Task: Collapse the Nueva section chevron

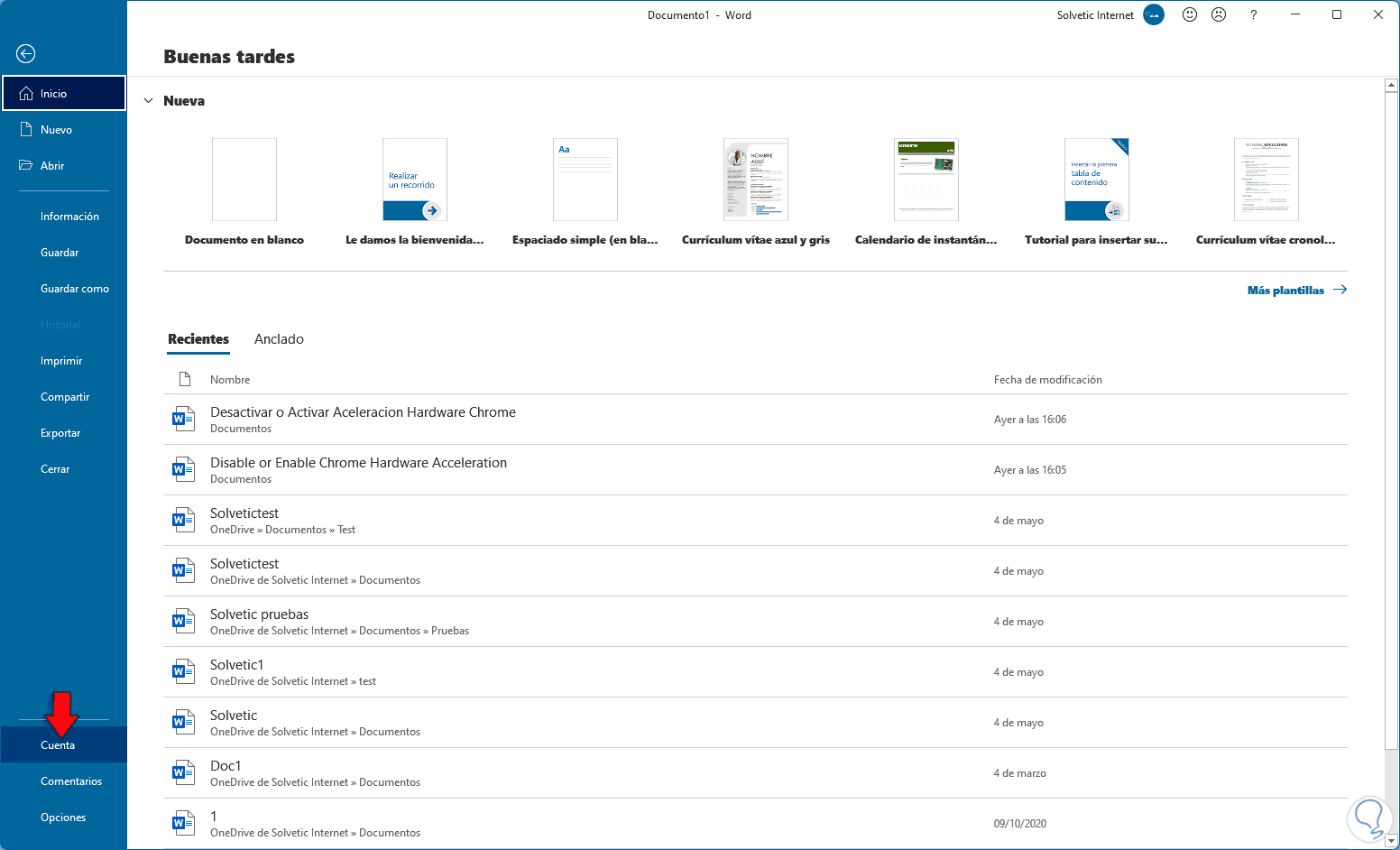Action: [149, 101]
